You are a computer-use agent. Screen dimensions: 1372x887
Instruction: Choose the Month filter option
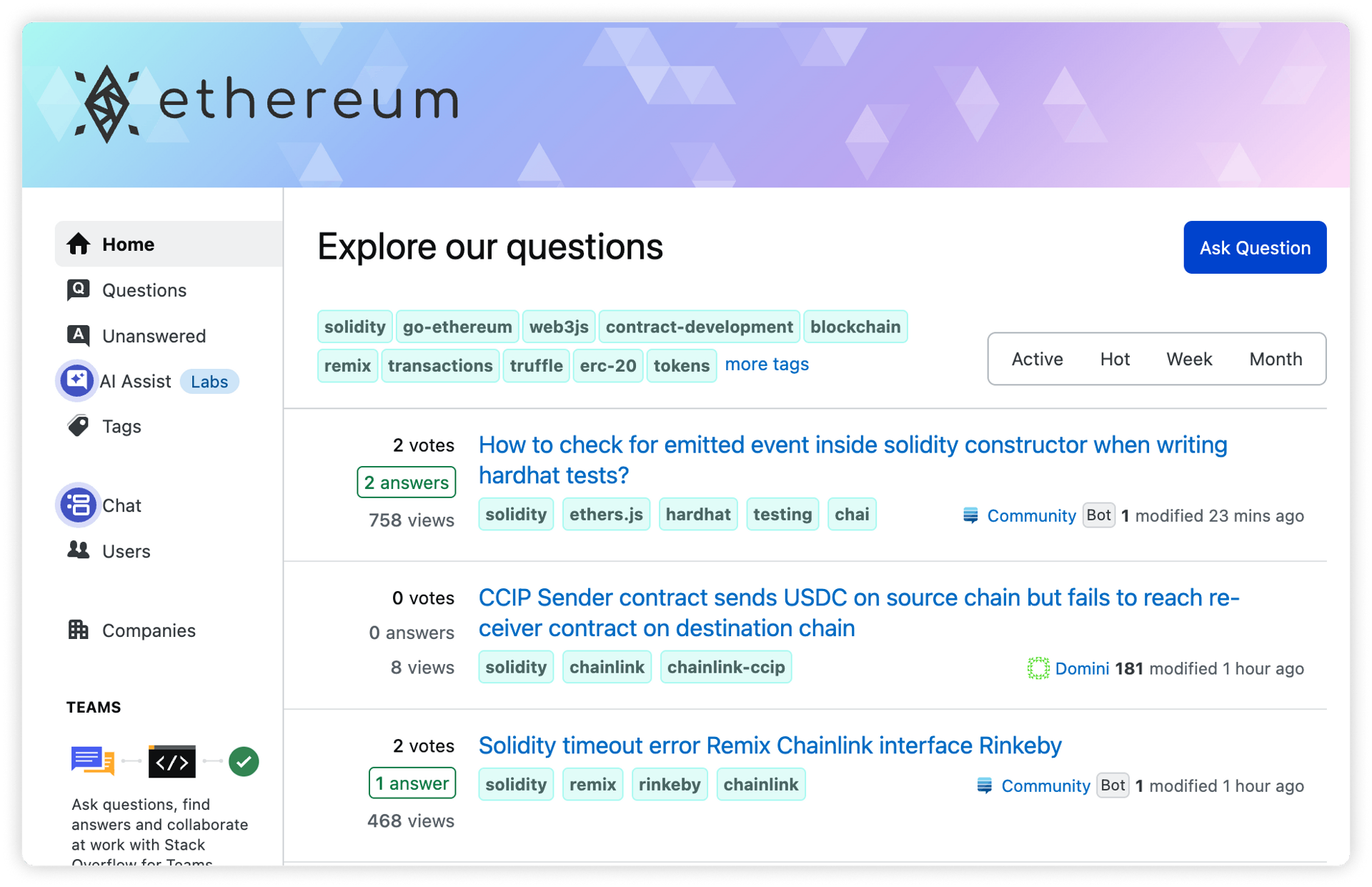coord(1276,359)
